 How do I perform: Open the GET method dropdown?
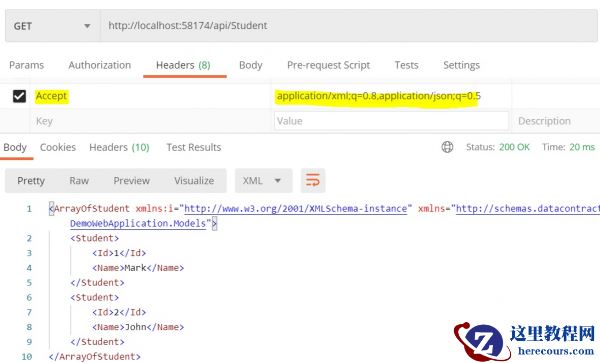pyautogui.click(x=52, y=26)
